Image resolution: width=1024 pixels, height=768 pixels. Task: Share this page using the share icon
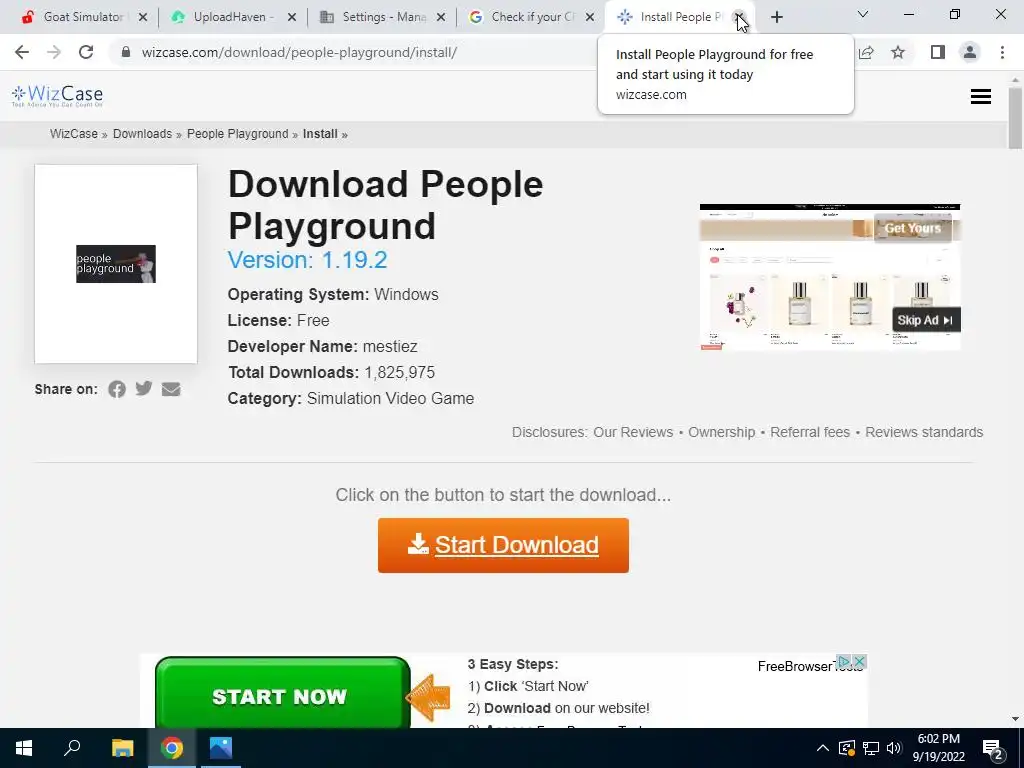[x=866, y=52]
